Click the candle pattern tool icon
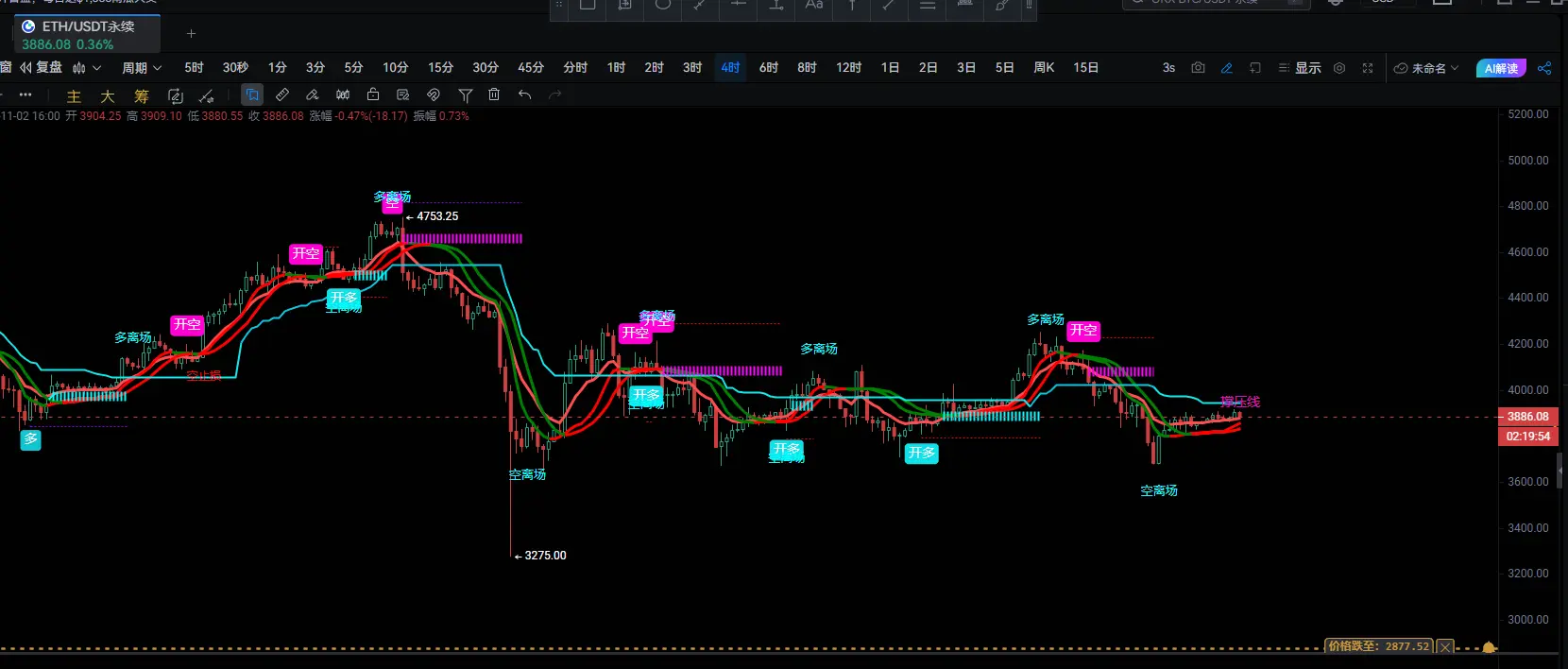1568x669 pixels. (x=343, y=94)
